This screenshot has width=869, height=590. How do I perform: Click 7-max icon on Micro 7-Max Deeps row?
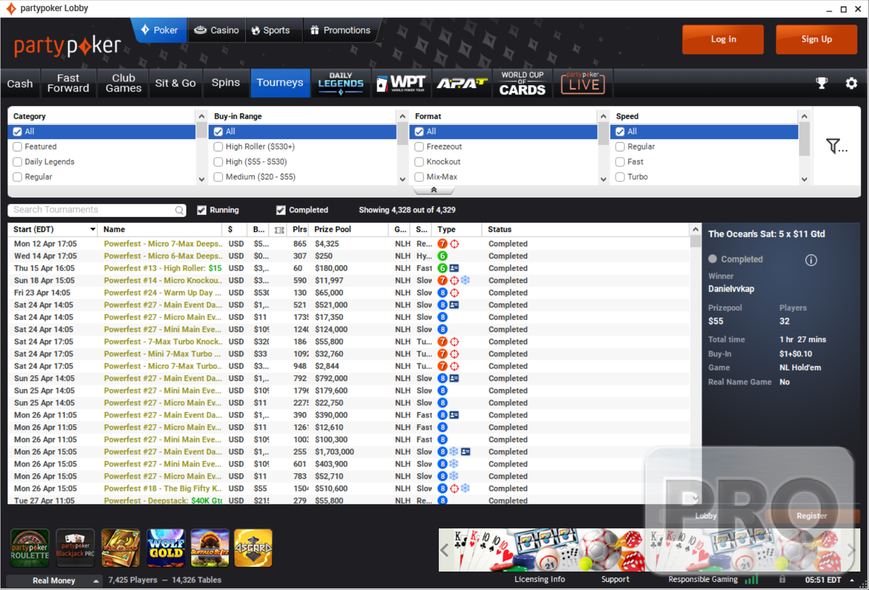point(442,244)
